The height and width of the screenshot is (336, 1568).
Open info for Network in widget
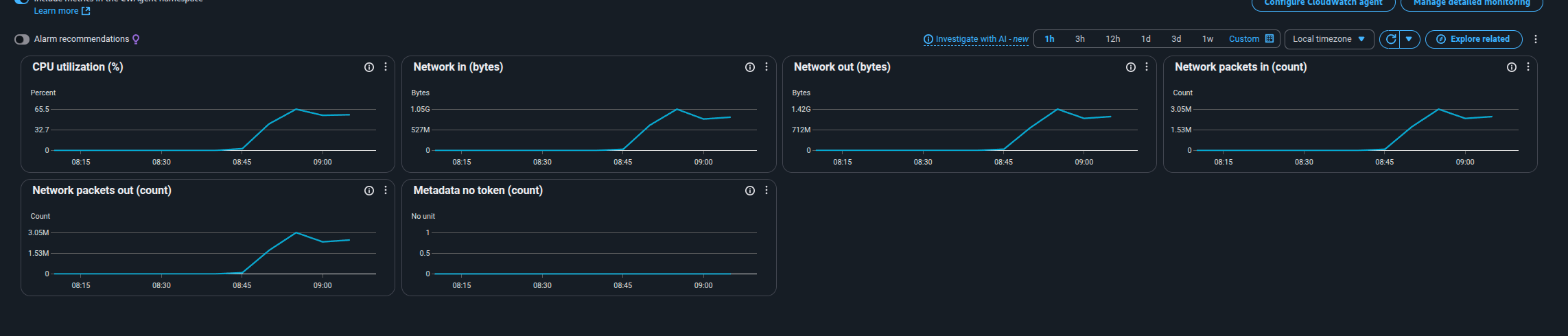[x=750, y=67]
